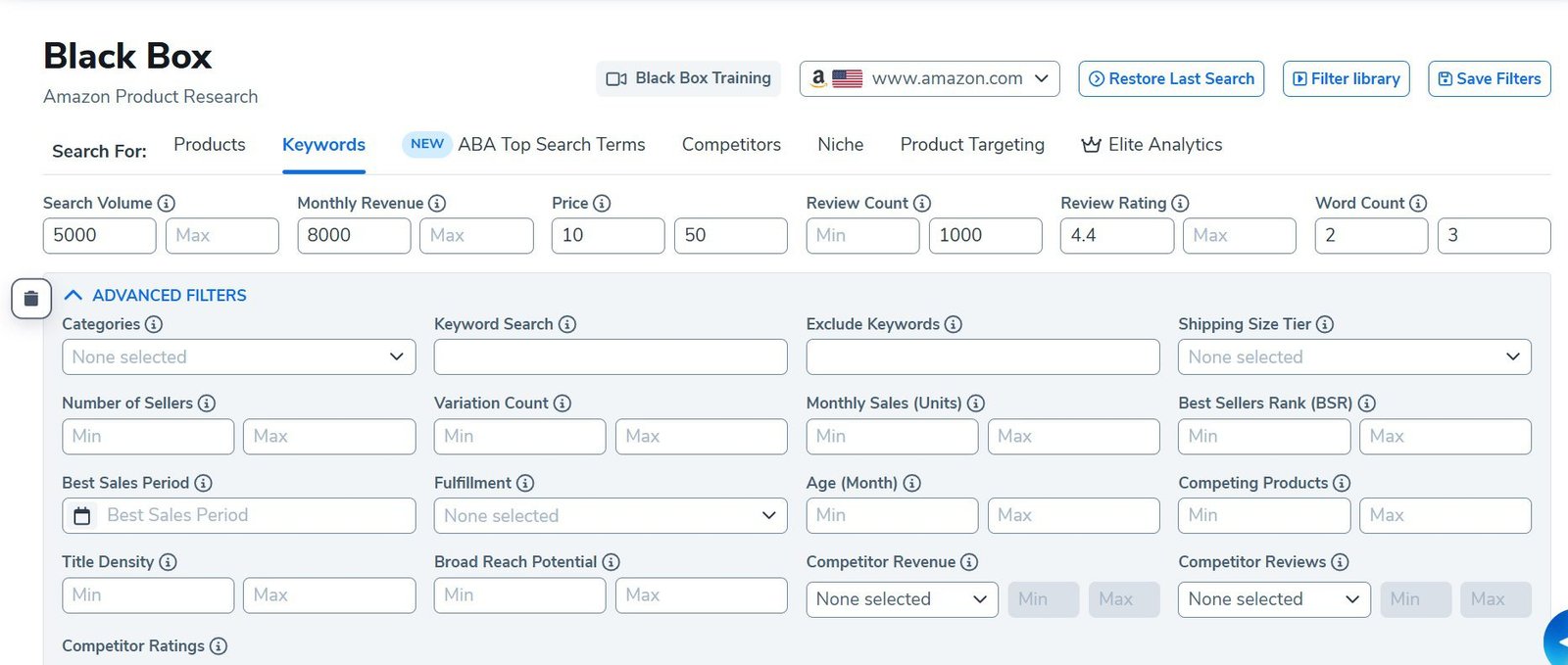Click the info icon beside Search Volume
Screen dimensions: 1568x665
coord(167,203)
